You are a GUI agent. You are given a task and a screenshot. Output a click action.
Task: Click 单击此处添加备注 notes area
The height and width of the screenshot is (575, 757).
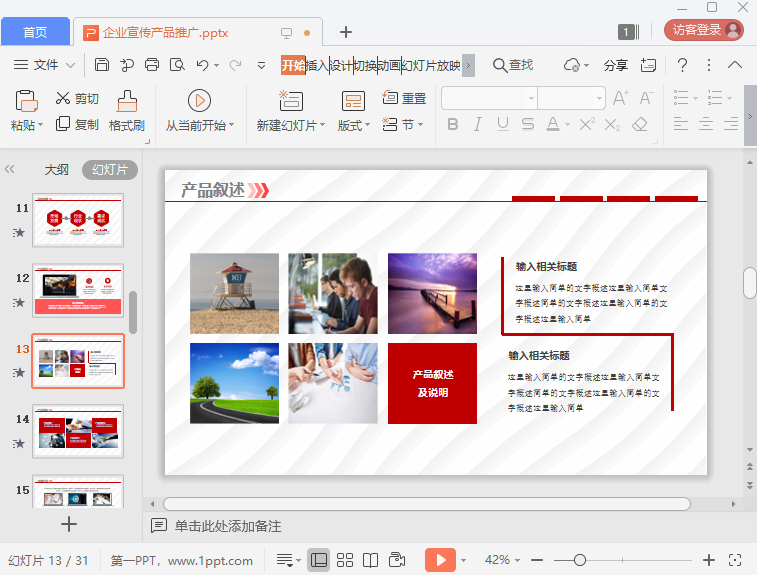click(x=228, y=526)
